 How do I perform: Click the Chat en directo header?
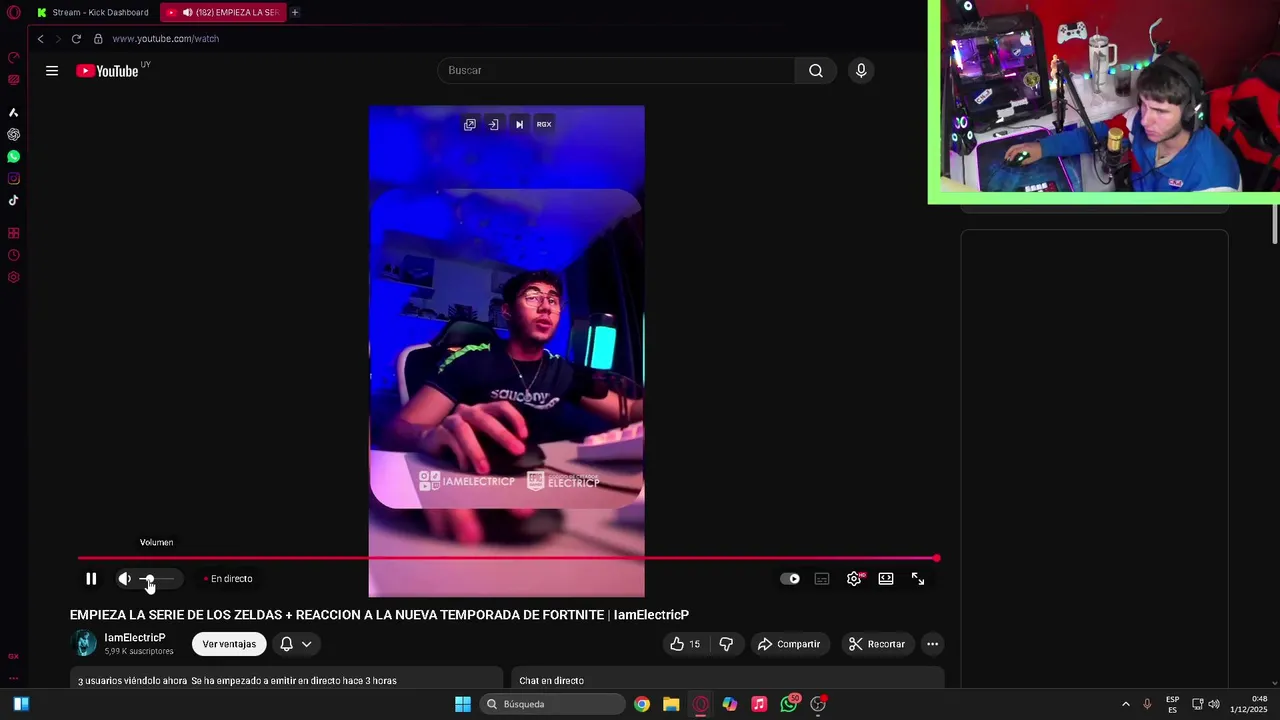[x=552, y=681]
